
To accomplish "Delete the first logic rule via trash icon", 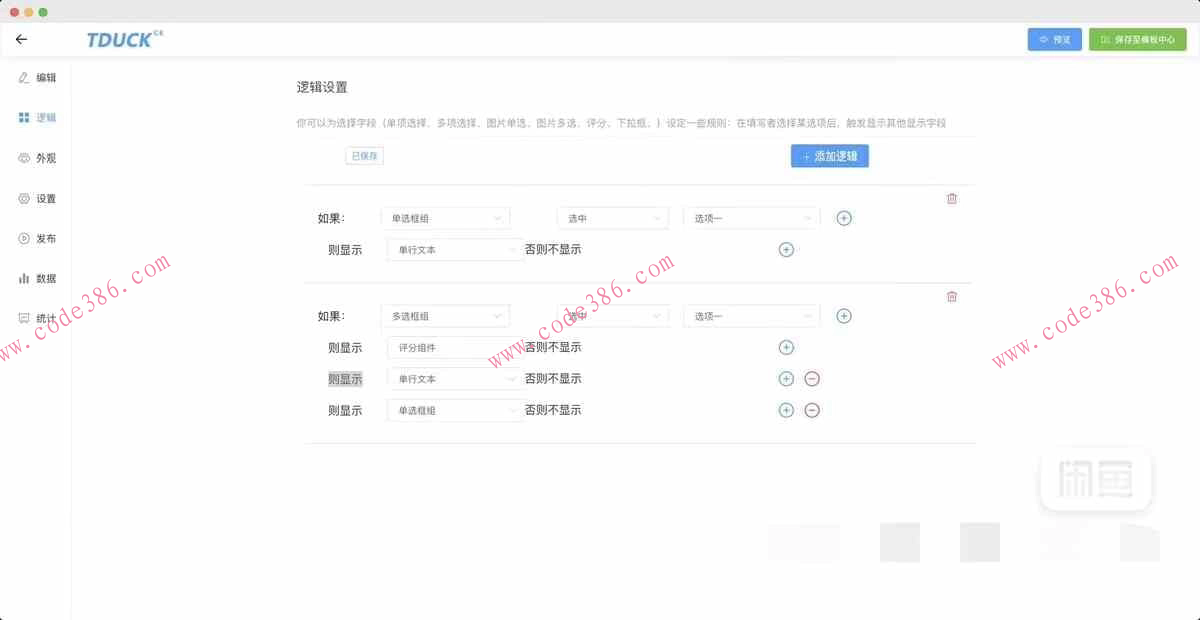I will [x=951, y=198].
